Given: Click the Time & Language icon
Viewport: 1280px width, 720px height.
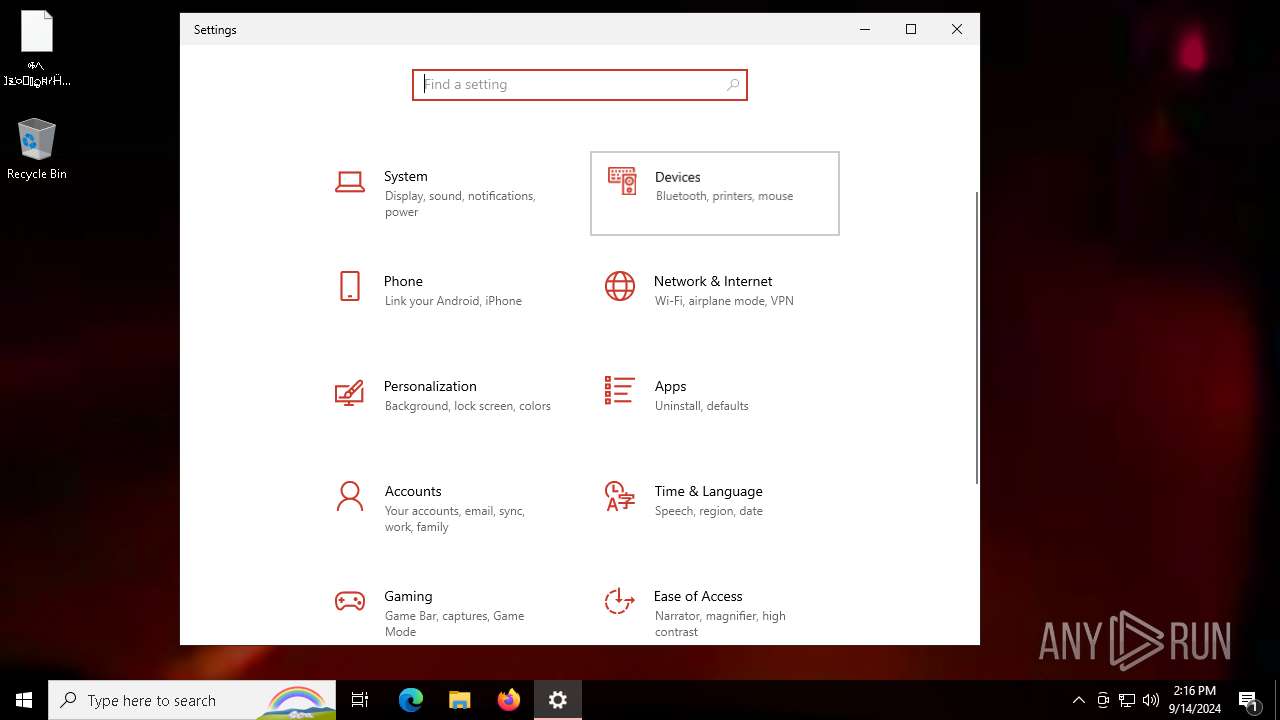Looking at the screenshot, I should [x=620, y=496].
